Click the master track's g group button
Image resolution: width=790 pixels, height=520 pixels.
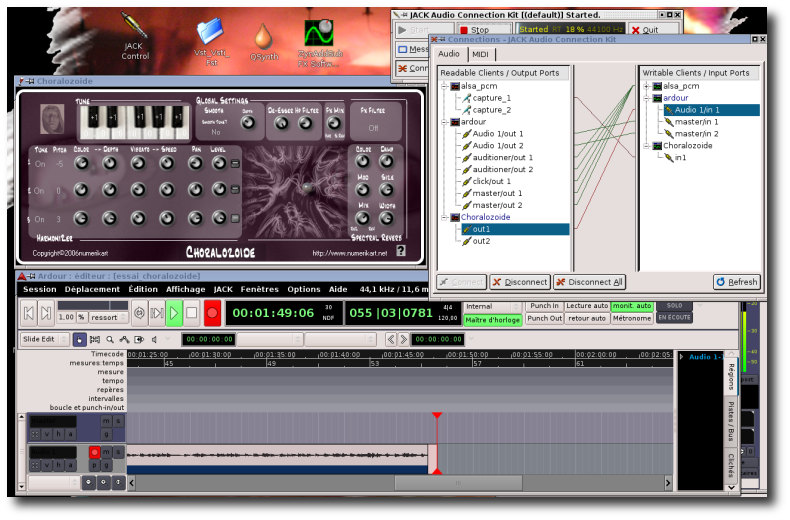pyautogui.click(x=106, y=434)
